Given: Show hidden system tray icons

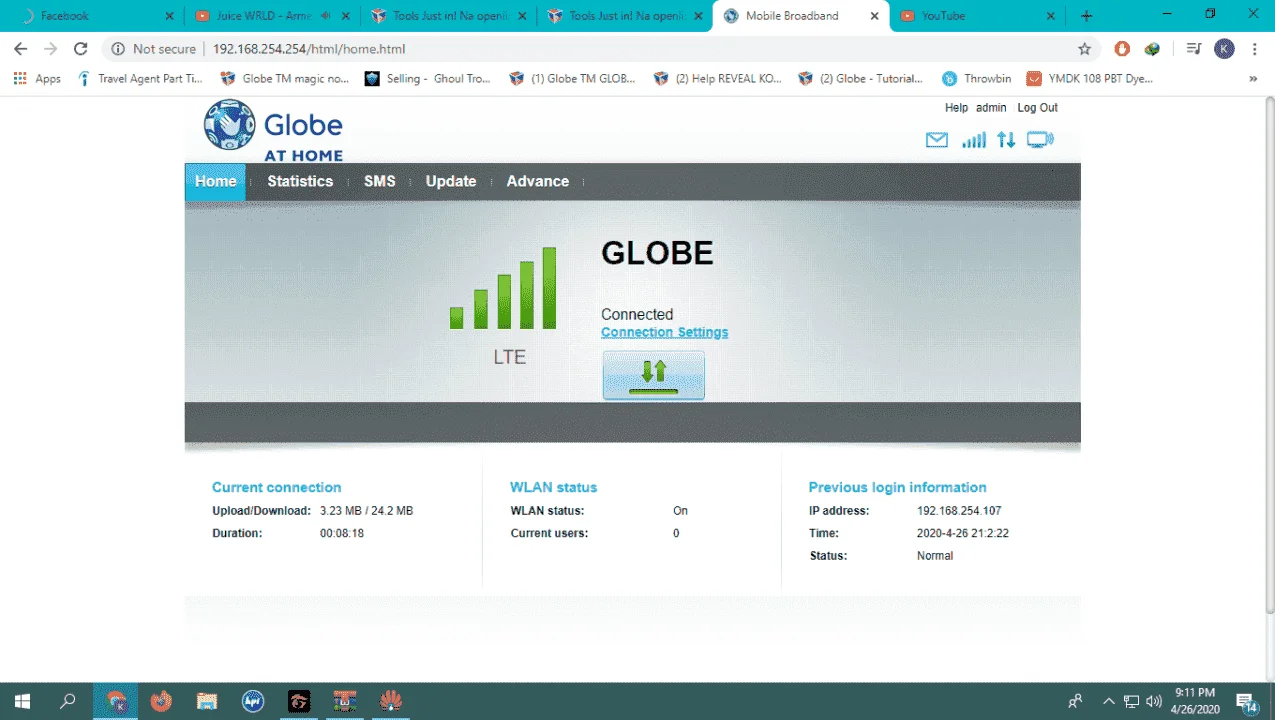Looking at the screenshot, I should pos(1108,702).
